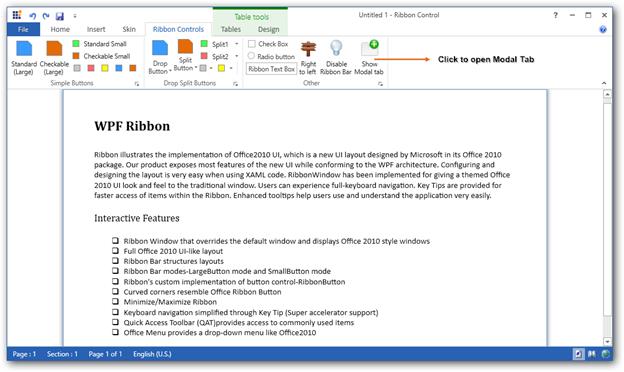The width and height of the screenshot is (624, 372).
Task: Expand the Split1 dropdown arrow
Action: [236, 44]
